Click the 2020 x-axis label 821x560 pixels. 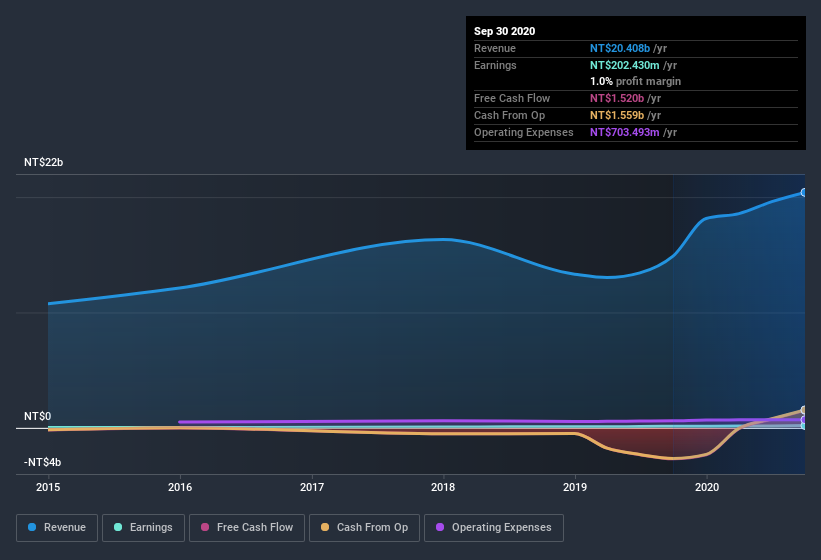tap(707, 487)
